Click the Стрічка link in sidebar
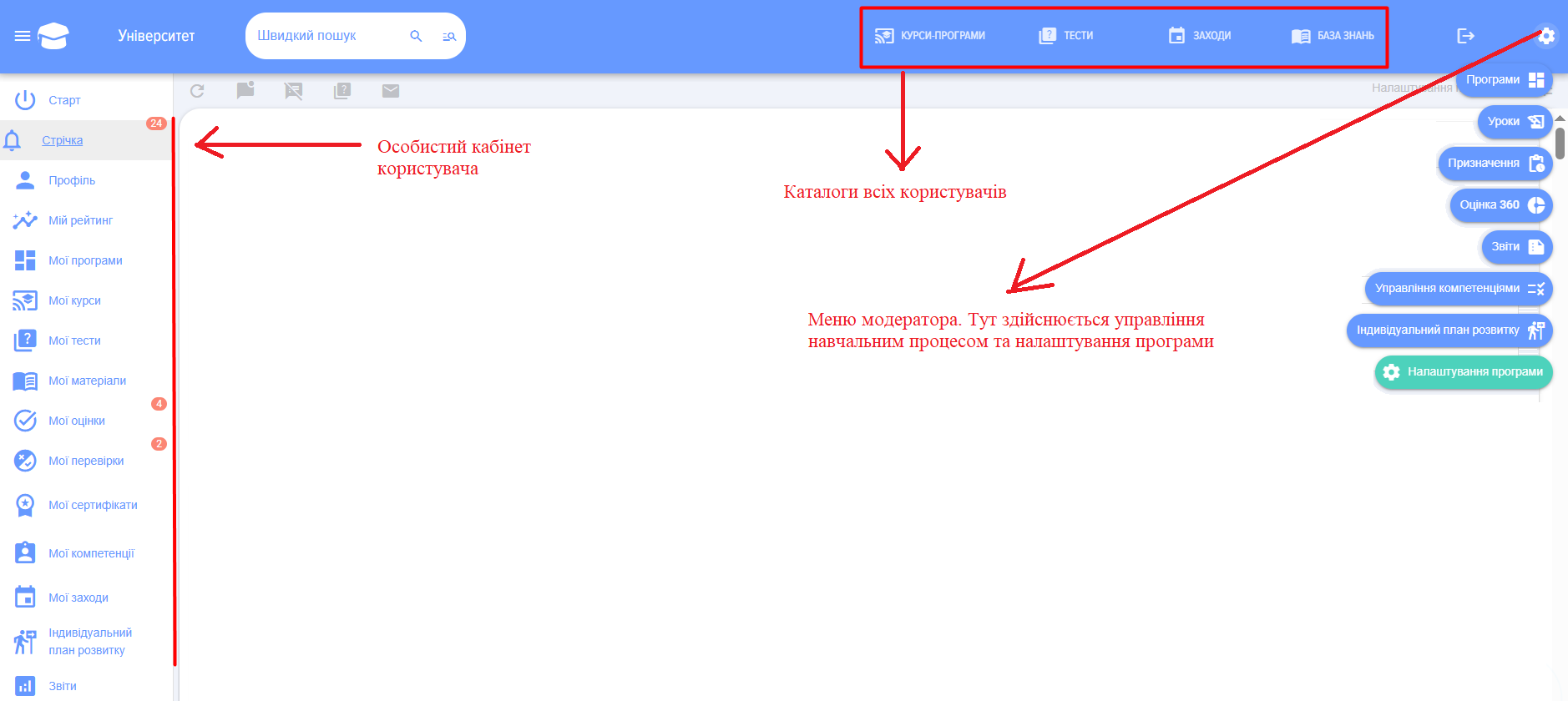This screenshot has height=701, width=1568. (63, 140)
